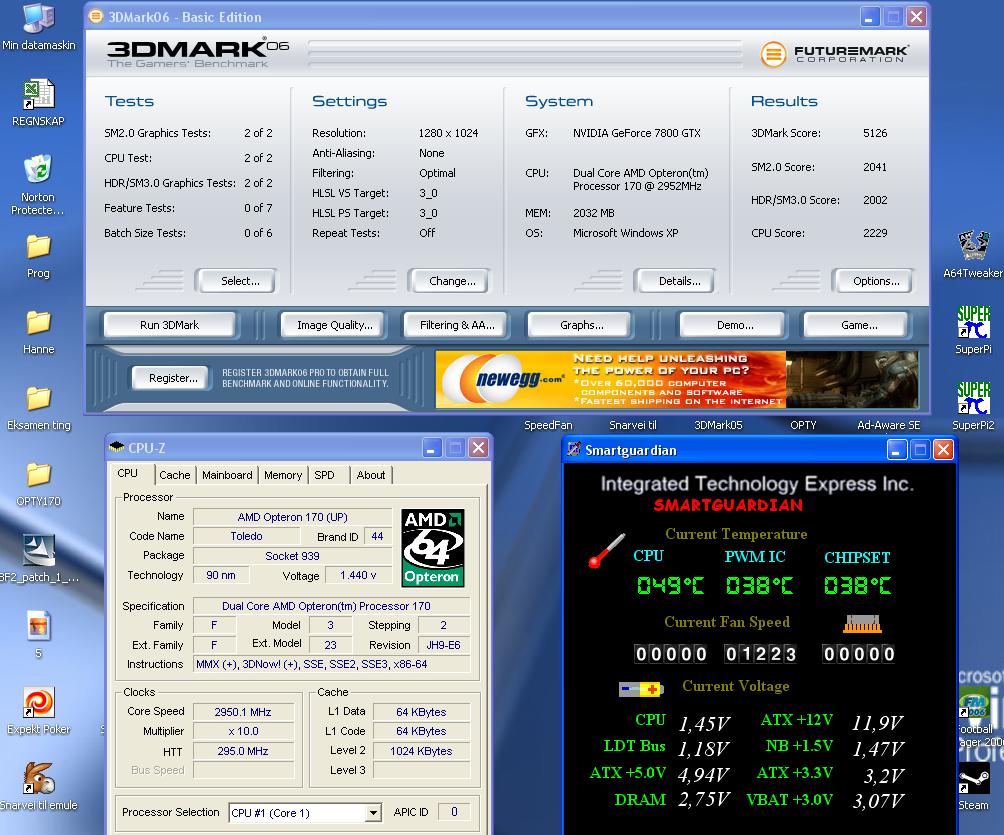
Task: Click the Filtering & AA... button
Action: (457, 325)
